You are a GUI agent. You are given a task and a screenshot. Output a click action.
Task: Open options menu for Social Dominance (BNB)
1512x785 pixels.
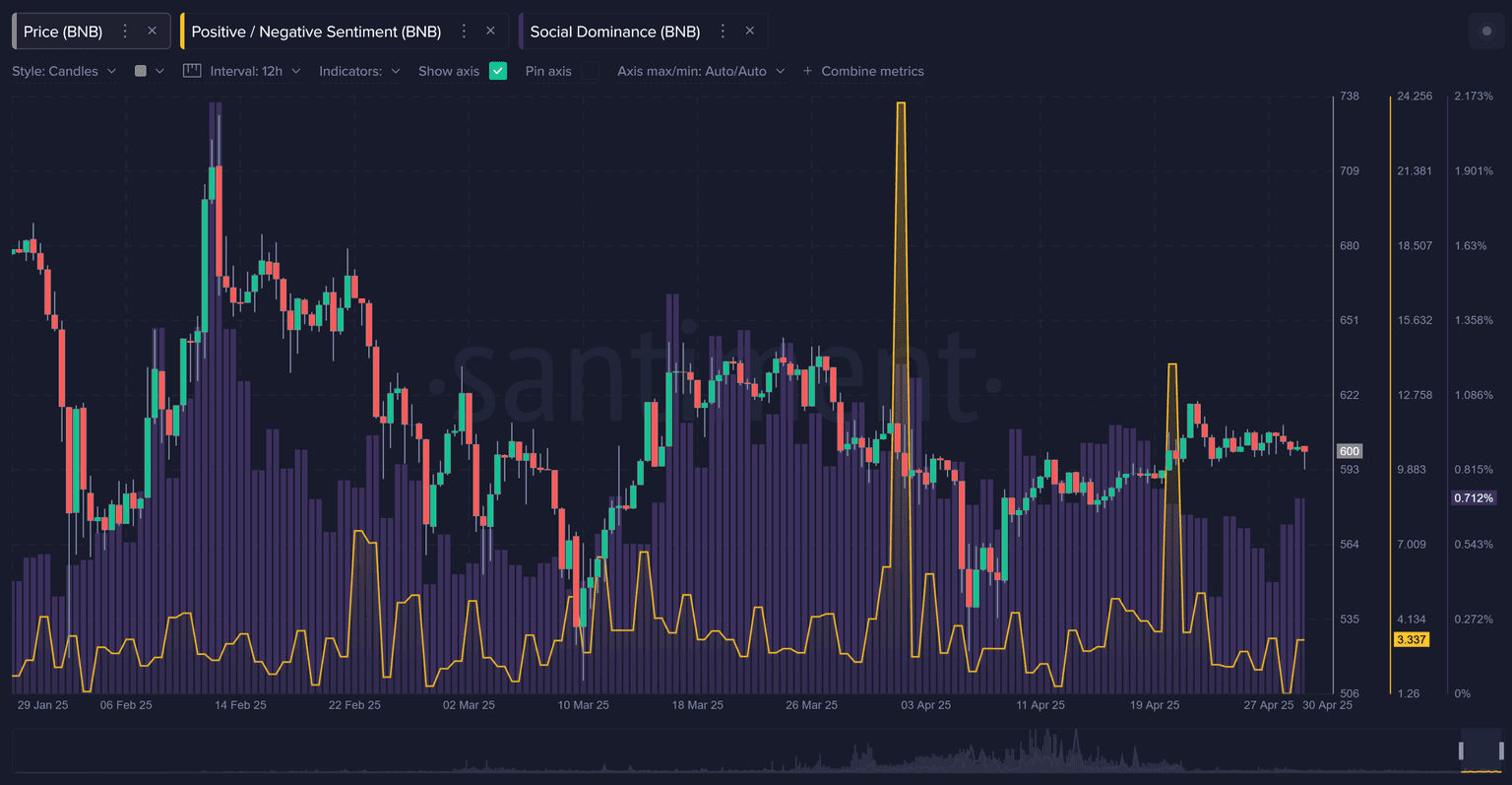(723, 32)
